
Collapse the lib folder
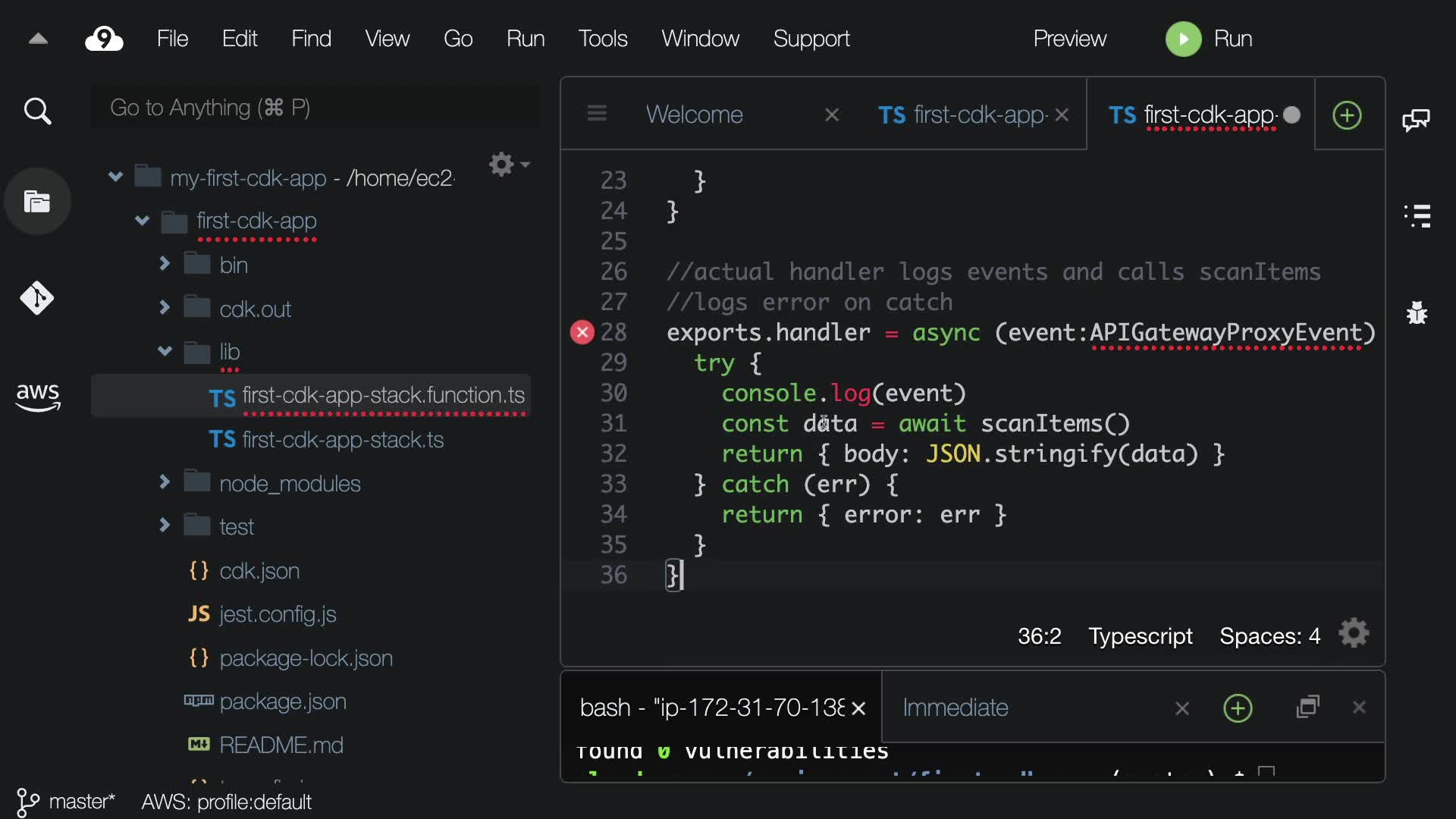pos(165,351)
